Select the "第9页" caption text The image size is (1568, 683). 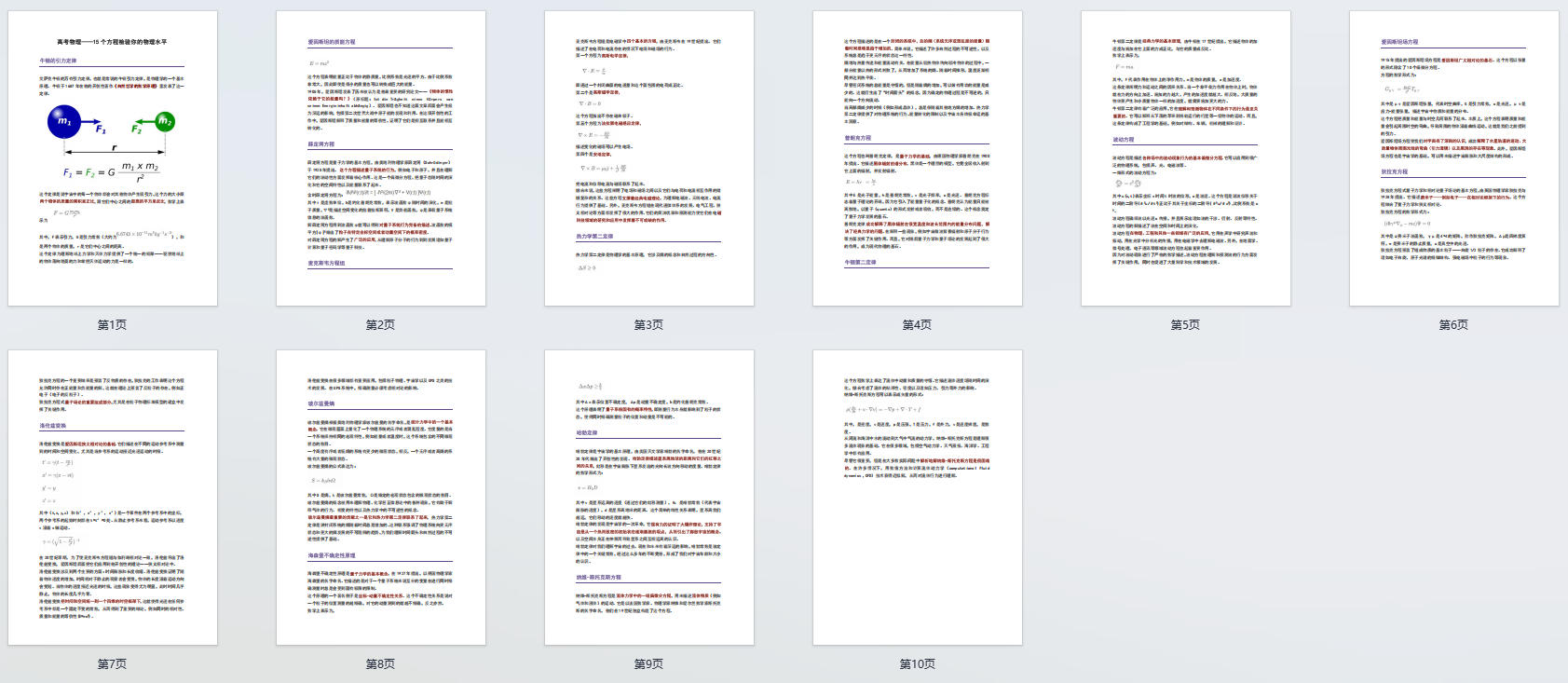[648, 664]
